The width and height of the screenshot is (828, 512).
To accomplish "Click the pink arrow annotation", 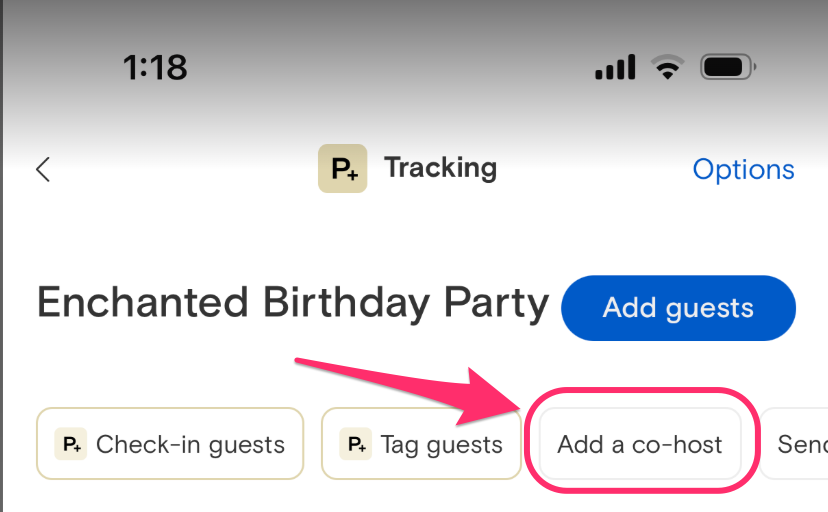I will coord(408,390).
